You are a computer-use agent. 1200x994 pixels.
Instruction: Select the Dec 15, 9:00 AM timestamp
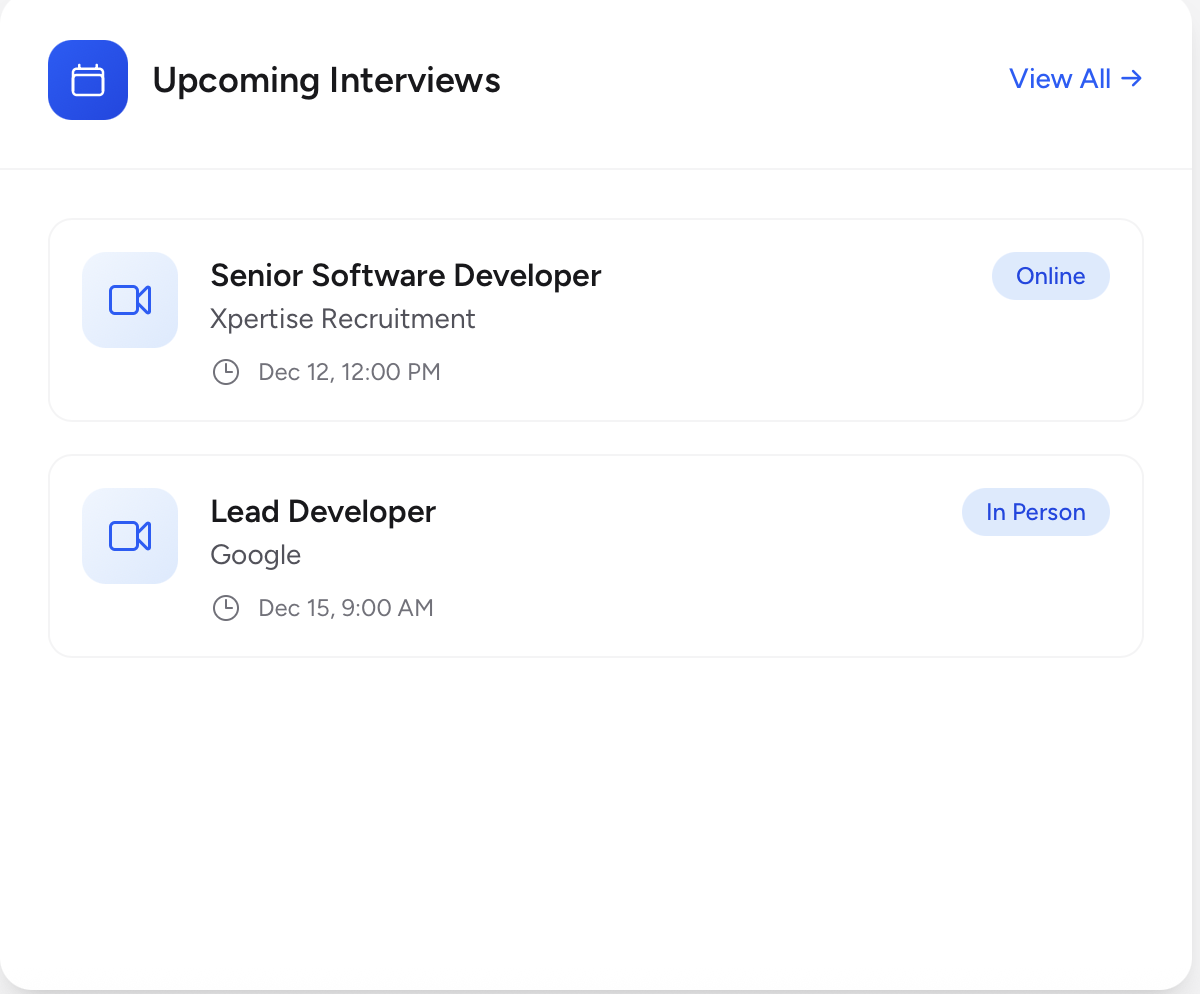344,607
